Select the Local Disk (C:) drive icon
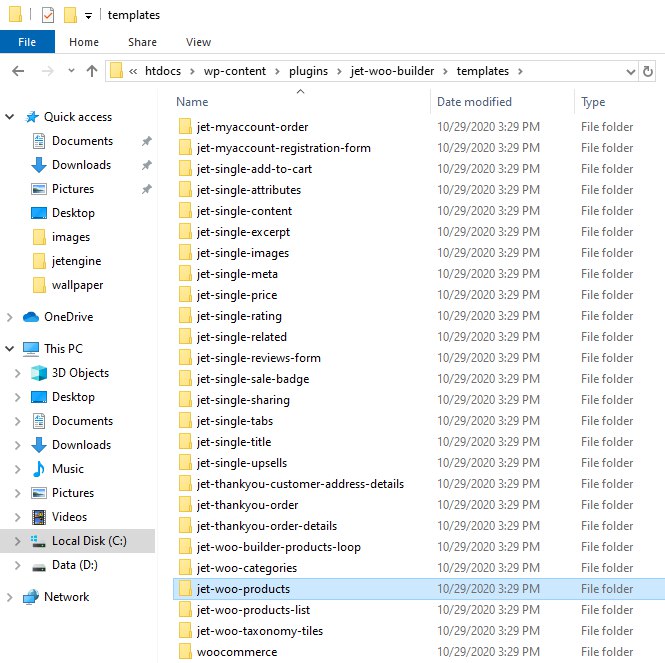 pos(38,541)
